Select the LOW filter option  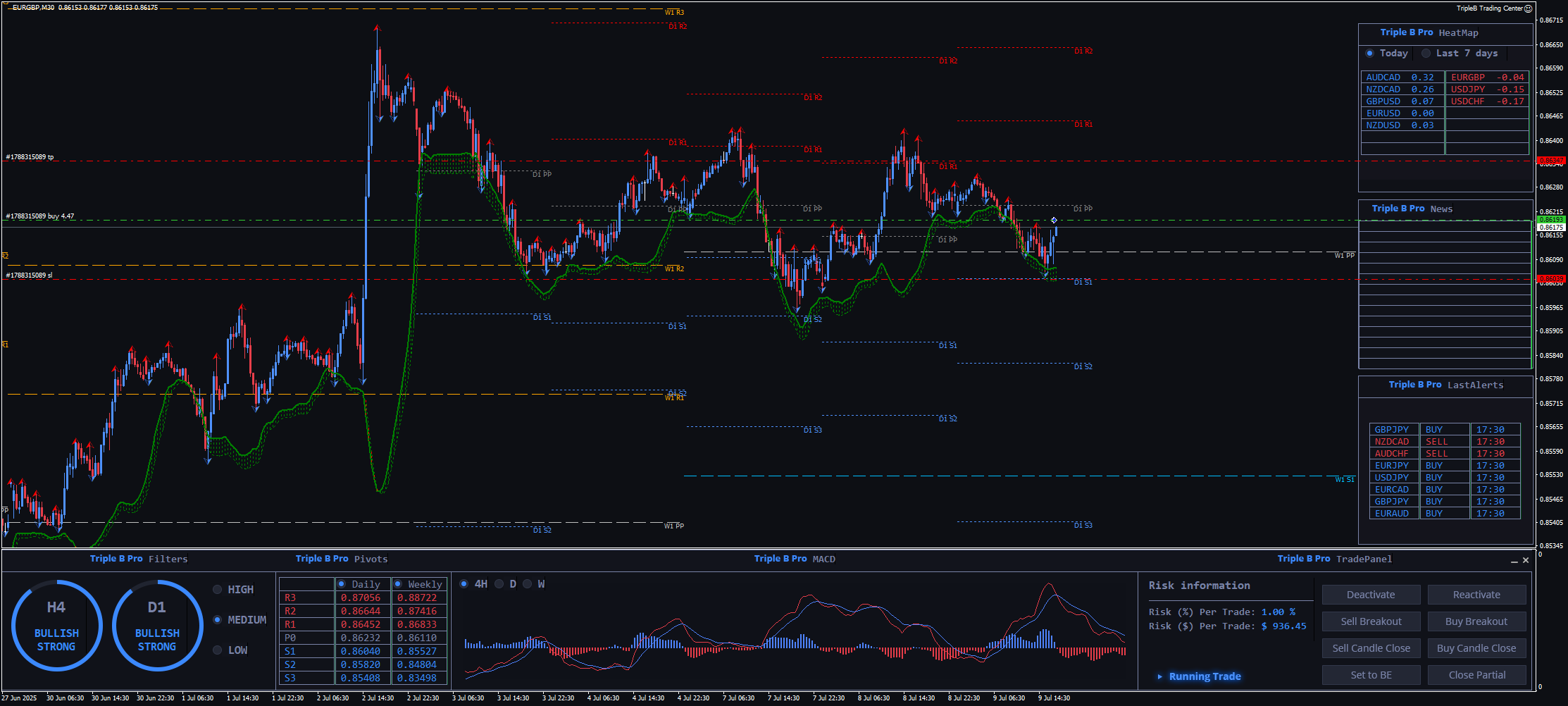pos(218,650)
